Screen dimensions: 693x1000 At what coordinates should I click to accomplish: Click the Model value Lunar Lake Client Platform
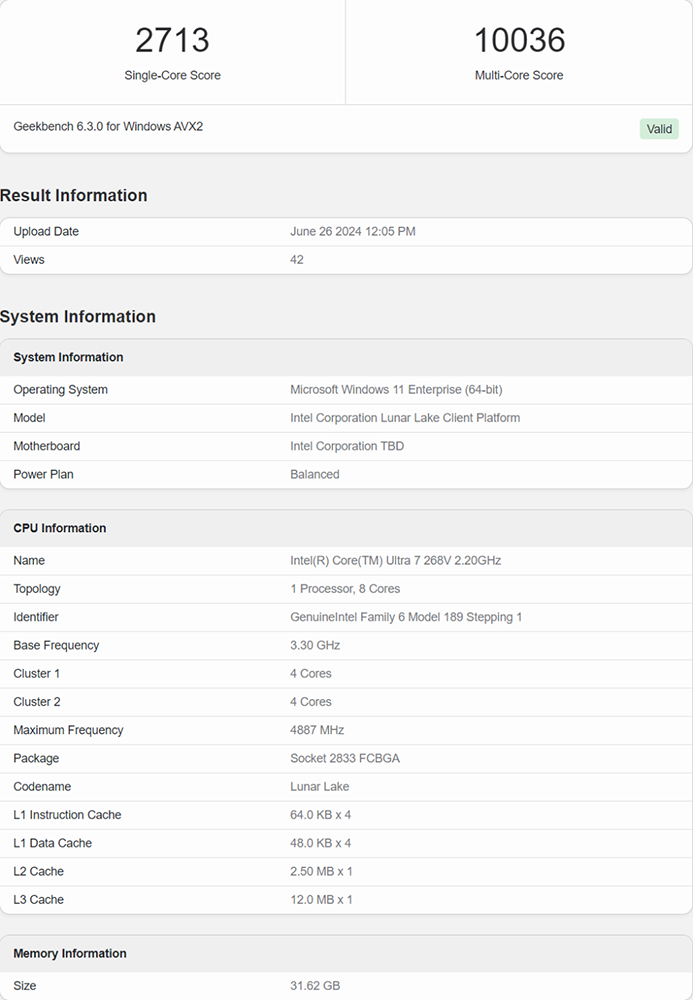405,418
